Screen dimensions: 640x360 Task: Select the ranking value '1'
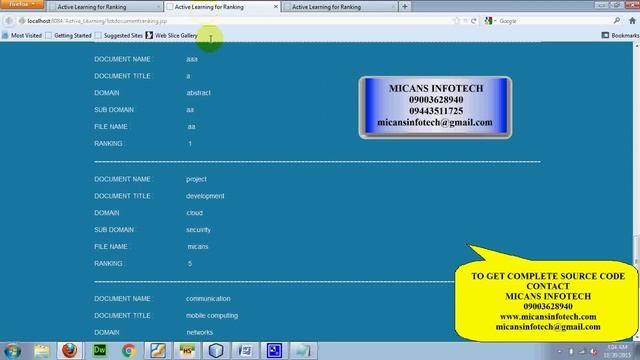point(190,144)
